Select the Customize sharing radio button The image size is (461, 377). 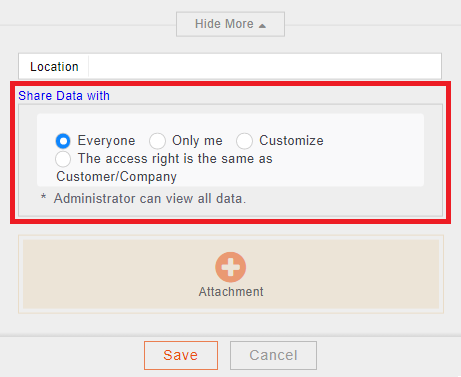point(244,141)
